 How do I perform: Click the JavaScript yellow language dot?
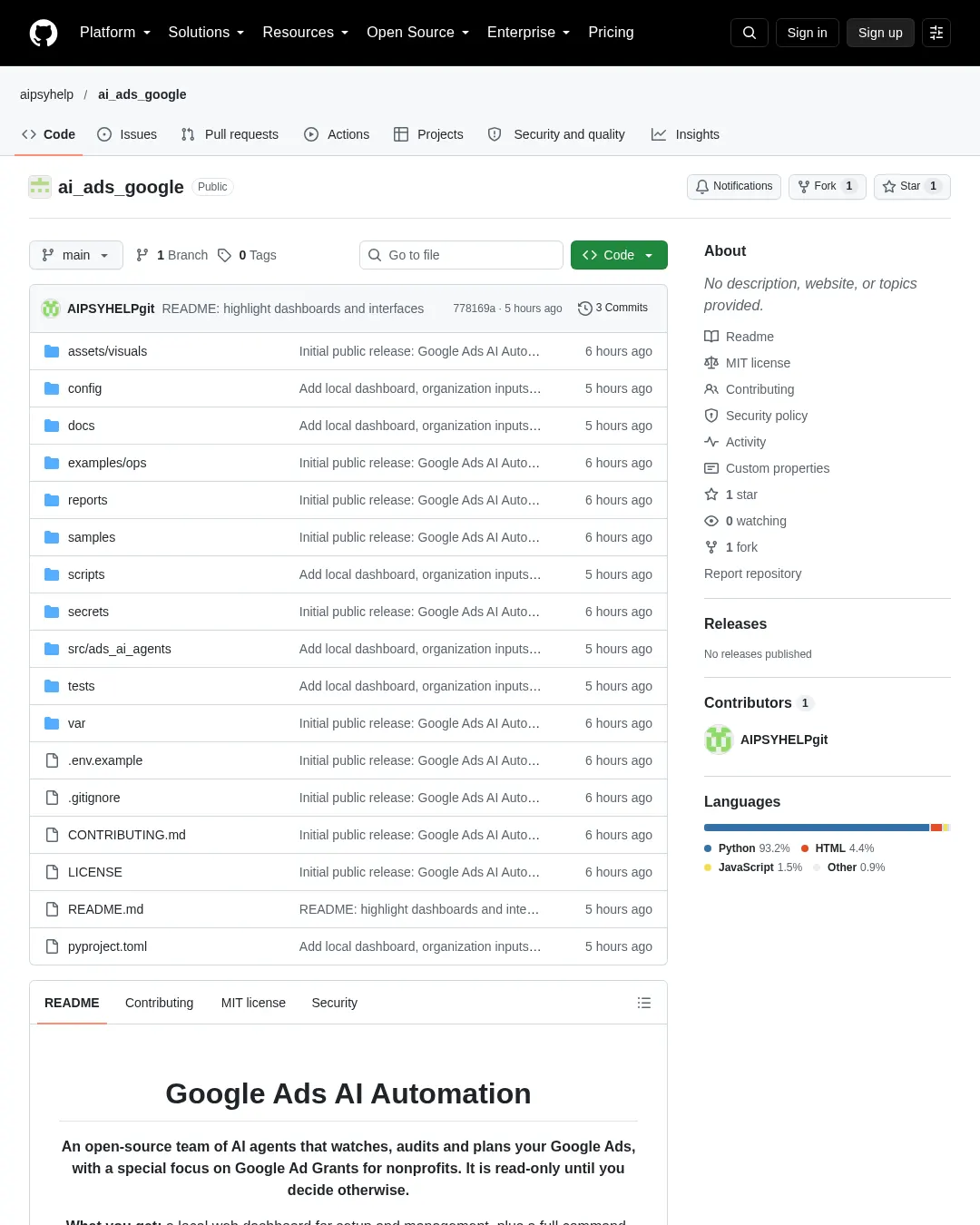(x=708, y=867)
